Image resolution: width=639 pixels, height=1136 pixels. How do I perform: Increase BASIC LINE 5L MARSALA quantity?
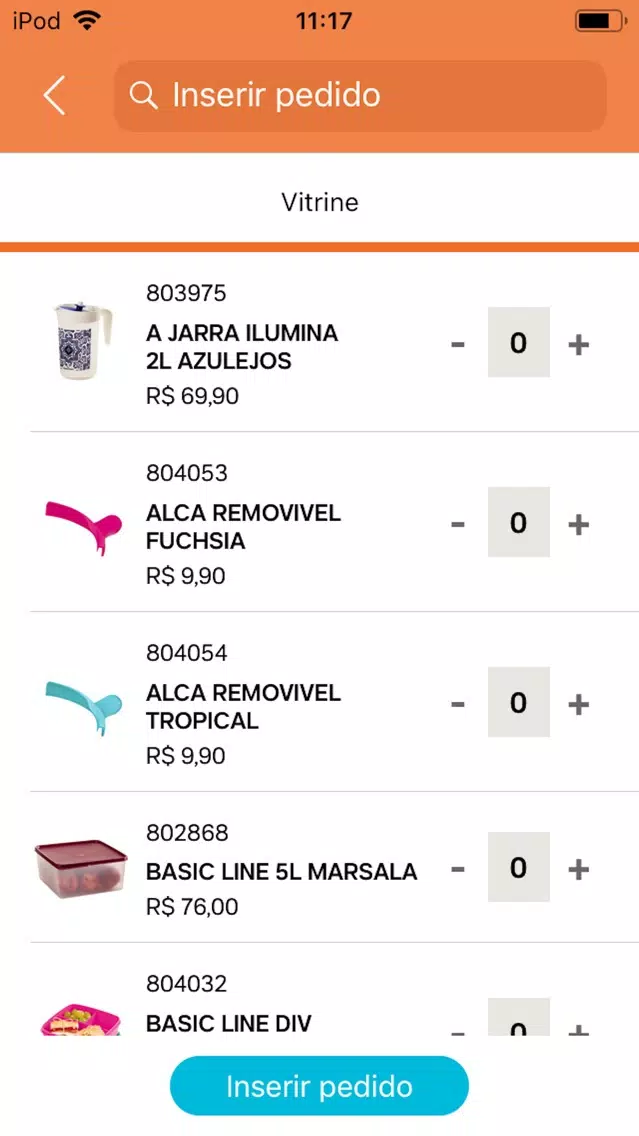point(578,869)
